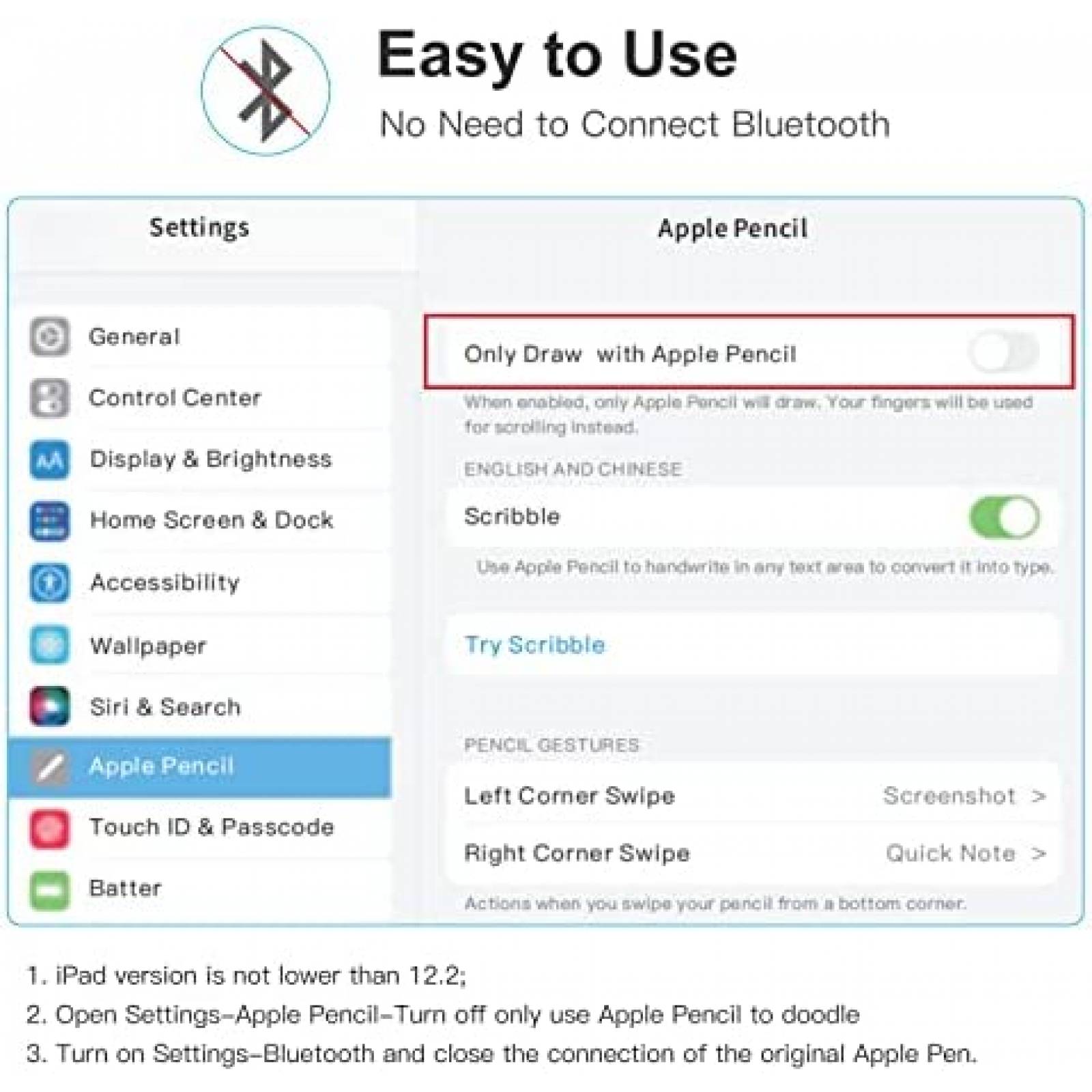Expand Left Corner Swipe Screenshot chevron
The image size is (1092, 1092).
click(1039, 796)
